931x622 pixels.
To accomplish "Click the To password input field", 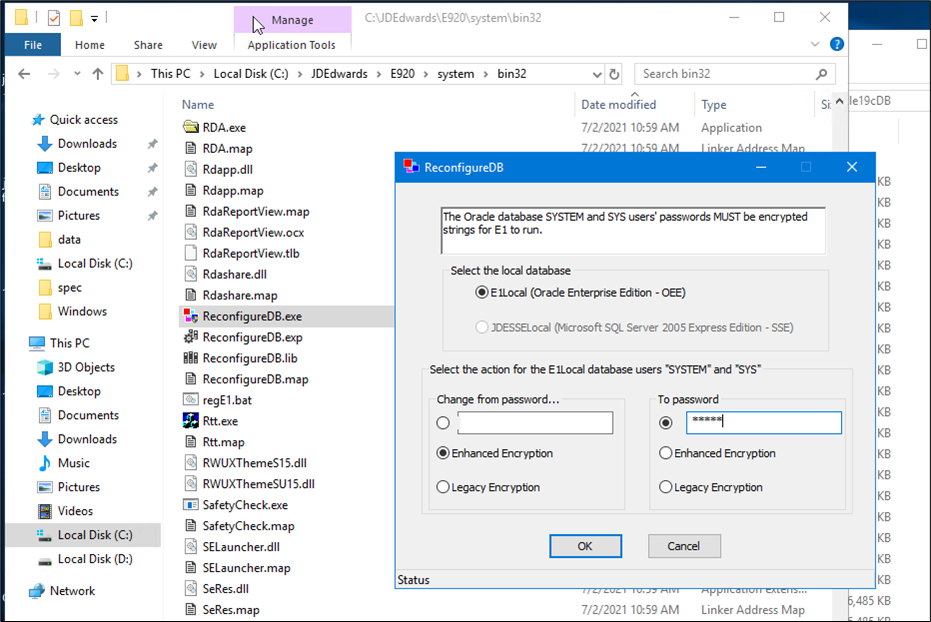I will (764, 423).
